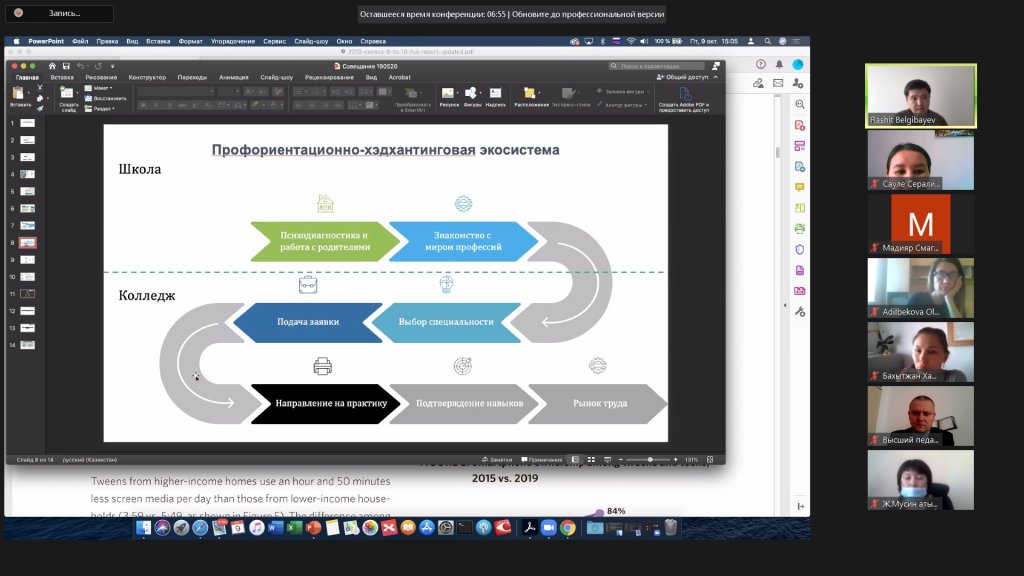The height and width of the screenshot is (576, 1024).
Task: Select the black 'Направление на практику' arrow
Action: pyautogui.click(x=325, y=404)
